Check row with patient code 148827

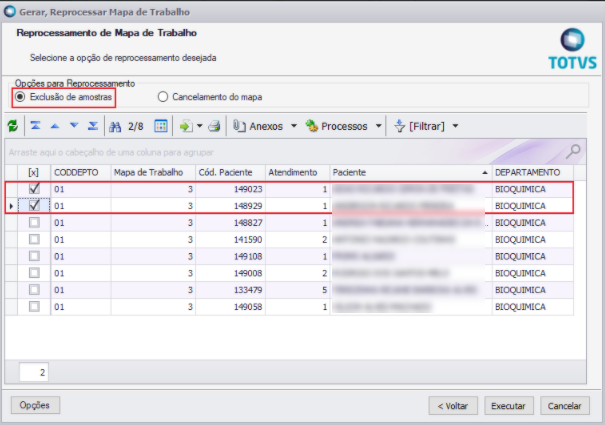[34, 222]
